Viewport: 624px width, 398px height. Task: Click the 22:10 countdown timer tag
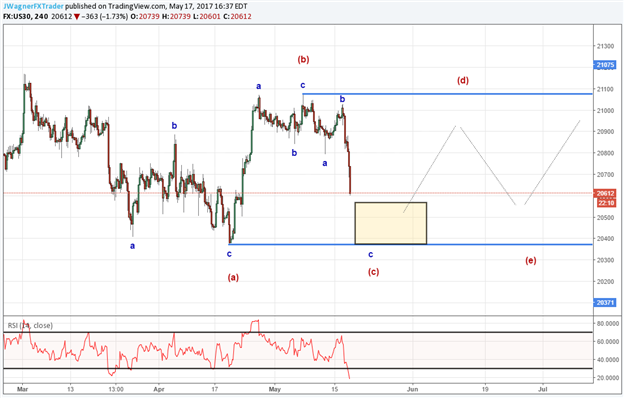[606, 203]
